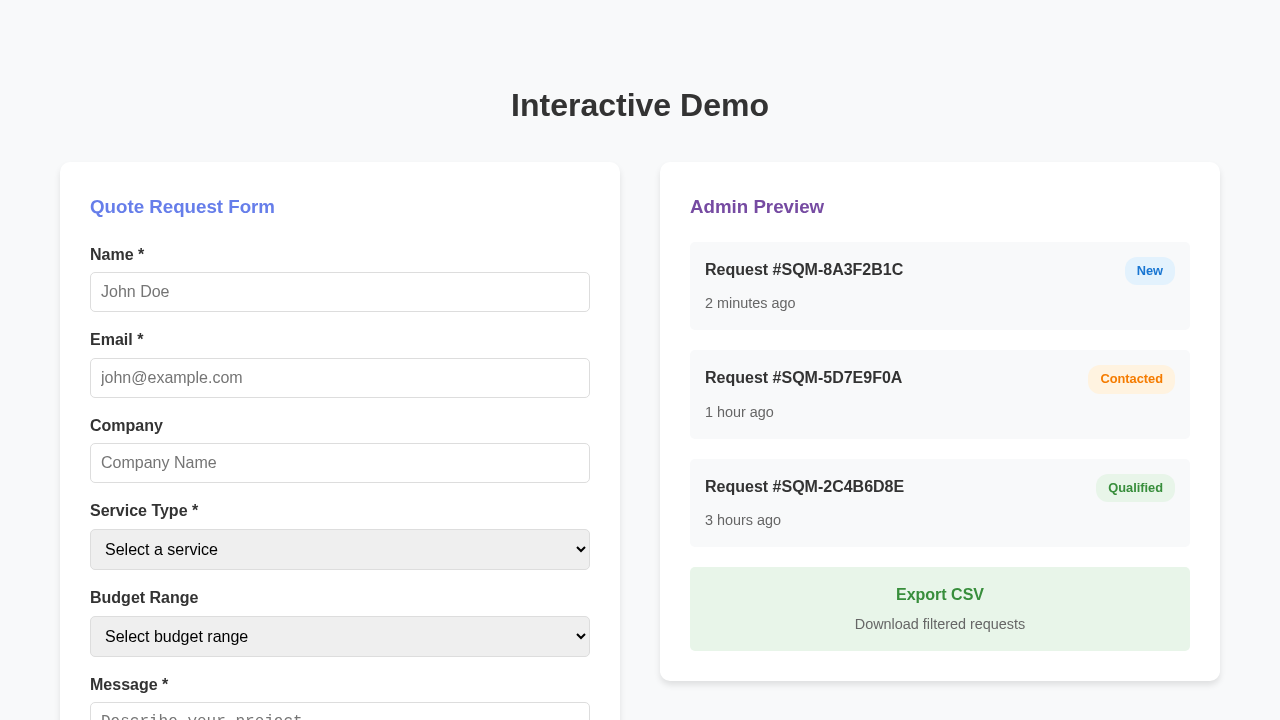Viewport: 1280px width, 720px height.
Task: Open Request #SQM-5D7E9F0A
Action: 940,394
